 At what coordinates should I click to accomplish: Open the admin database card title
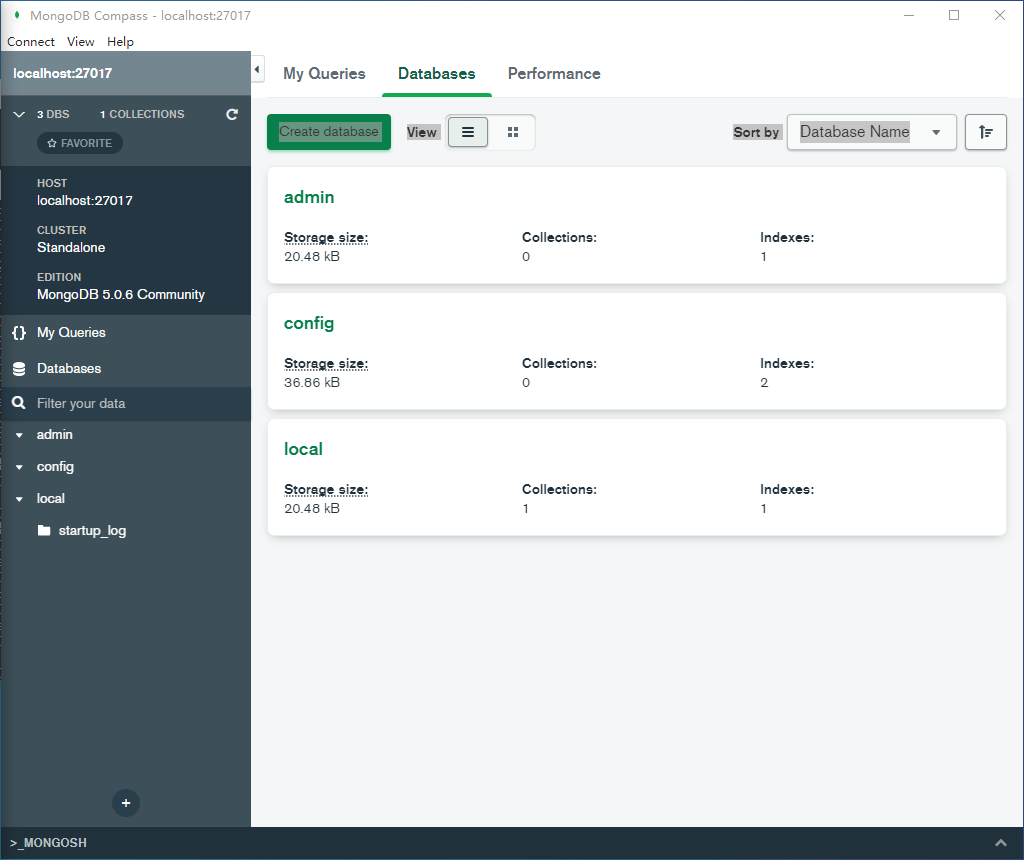click(x=309, y=197)
